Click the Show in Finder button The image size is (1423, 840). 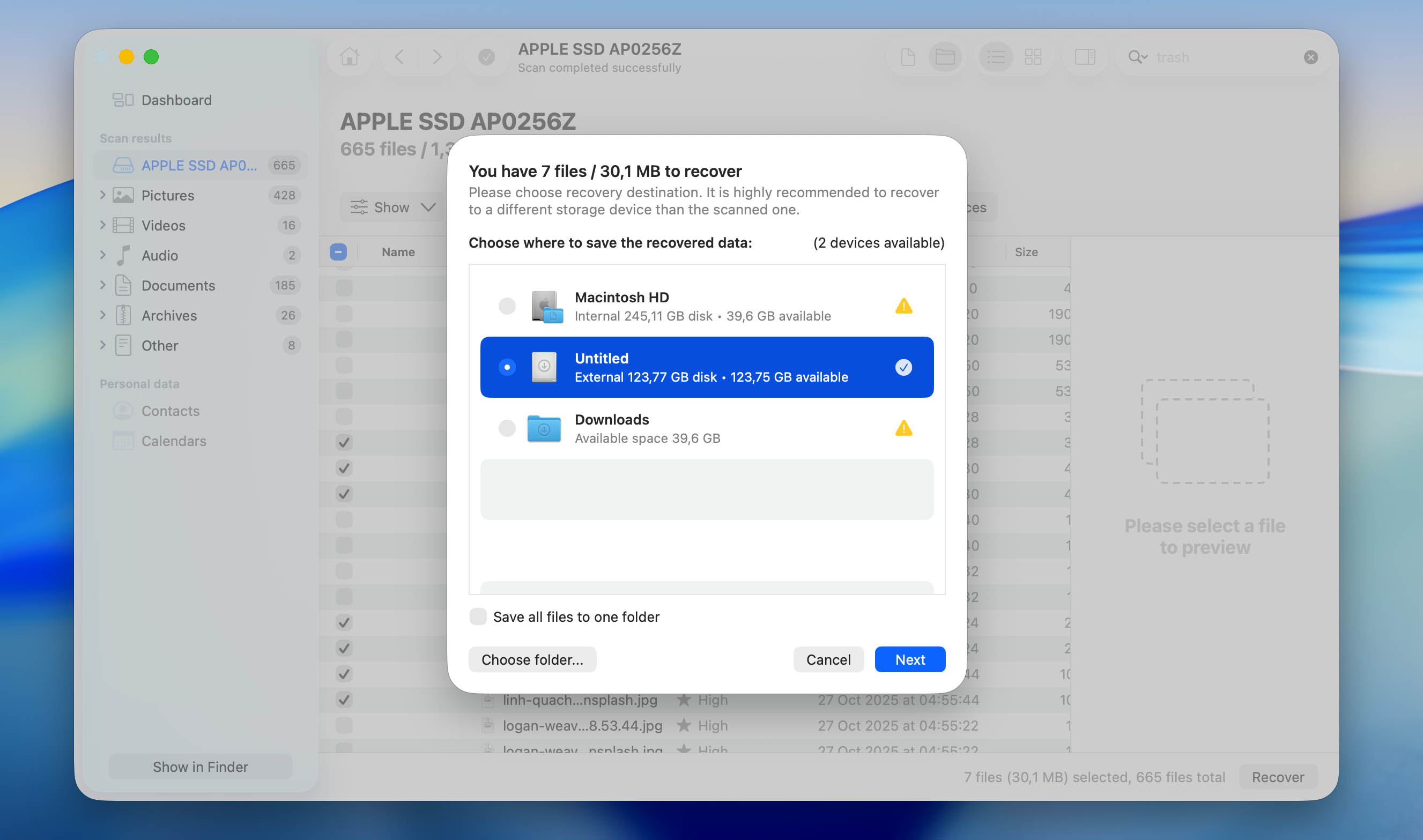click(x=201, y=767)
